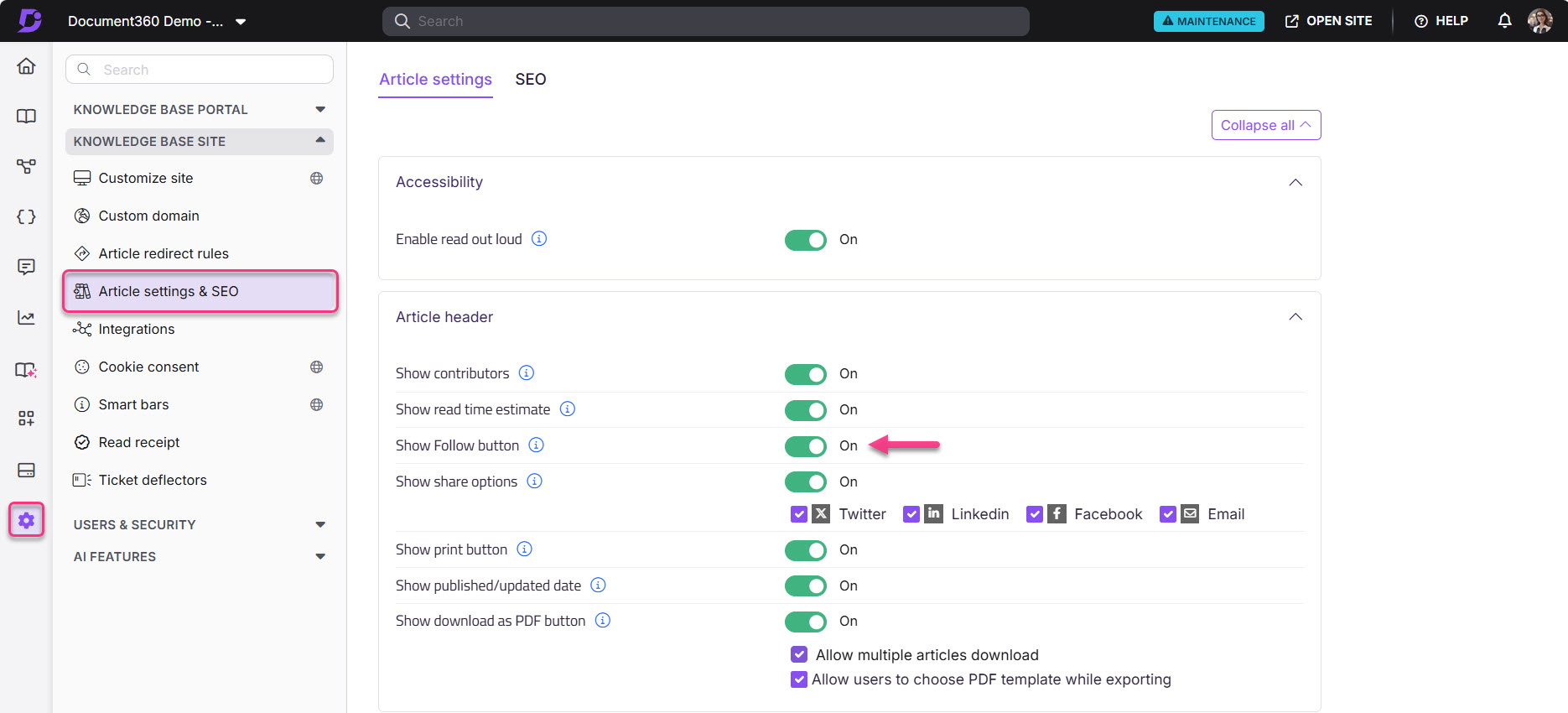Click info icon next to Show print button
The height and width of the screenshot is (713, 1568).
point(525,549)
